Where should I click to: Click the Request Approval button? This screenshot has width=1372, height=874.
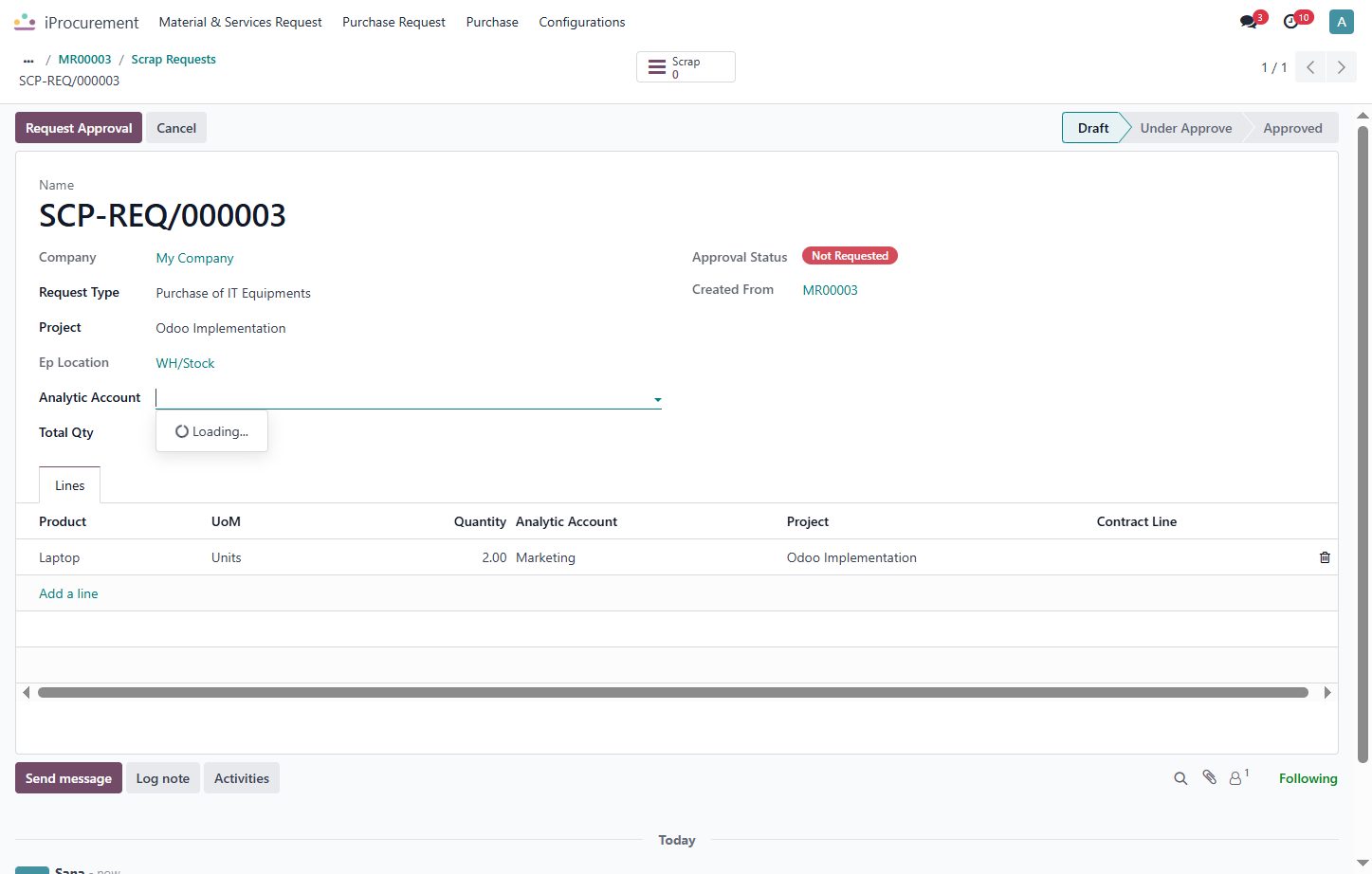[79, 128]
